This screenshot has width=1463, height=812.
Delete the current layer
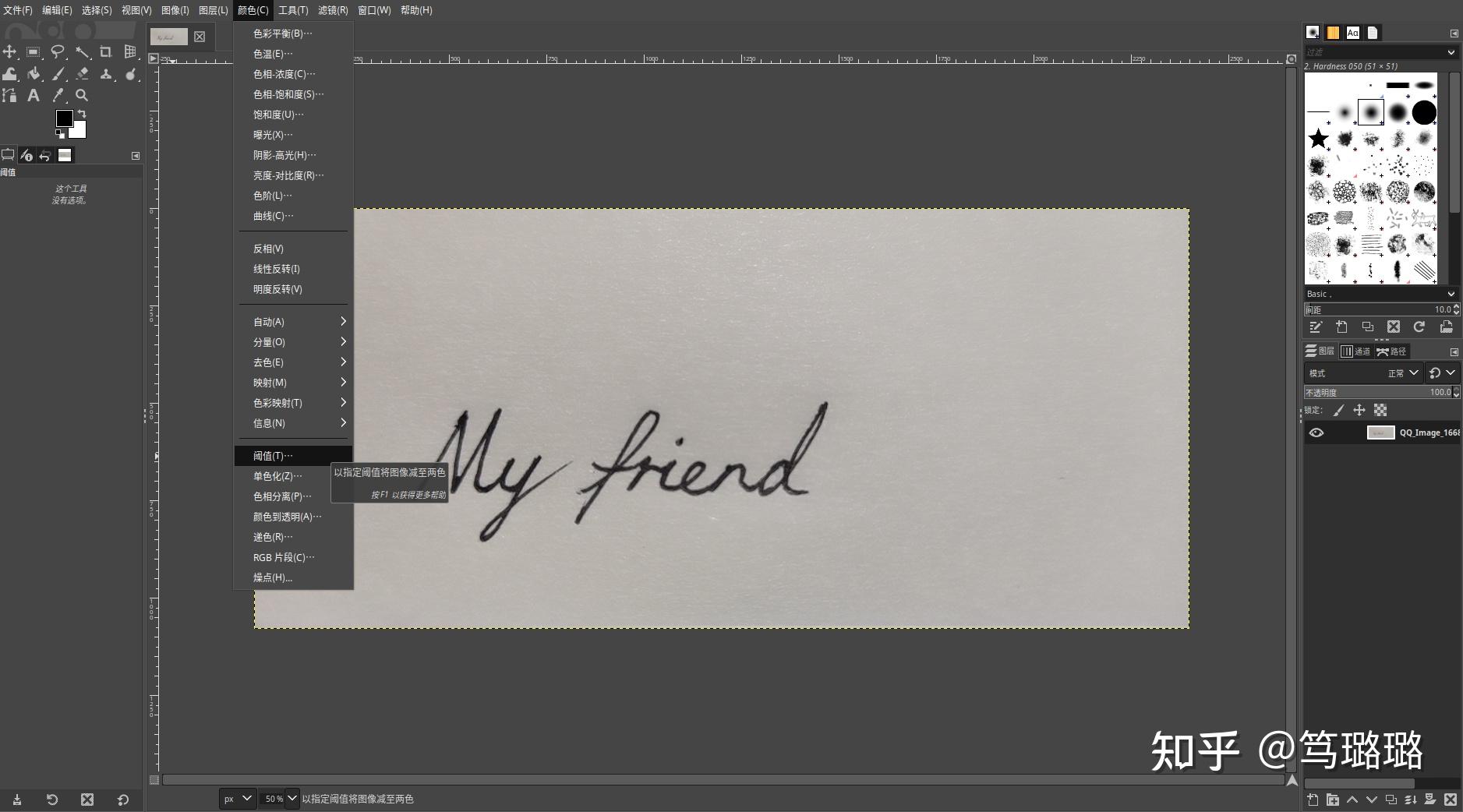[x=1450, y=800]
